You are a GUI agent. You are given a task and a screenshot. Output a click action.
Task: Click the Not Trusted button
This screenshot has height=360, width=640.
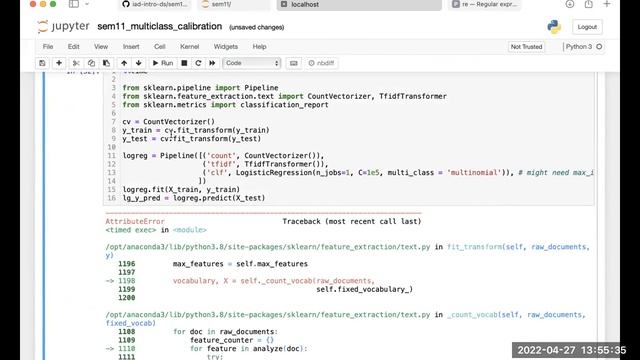[527, 47]
